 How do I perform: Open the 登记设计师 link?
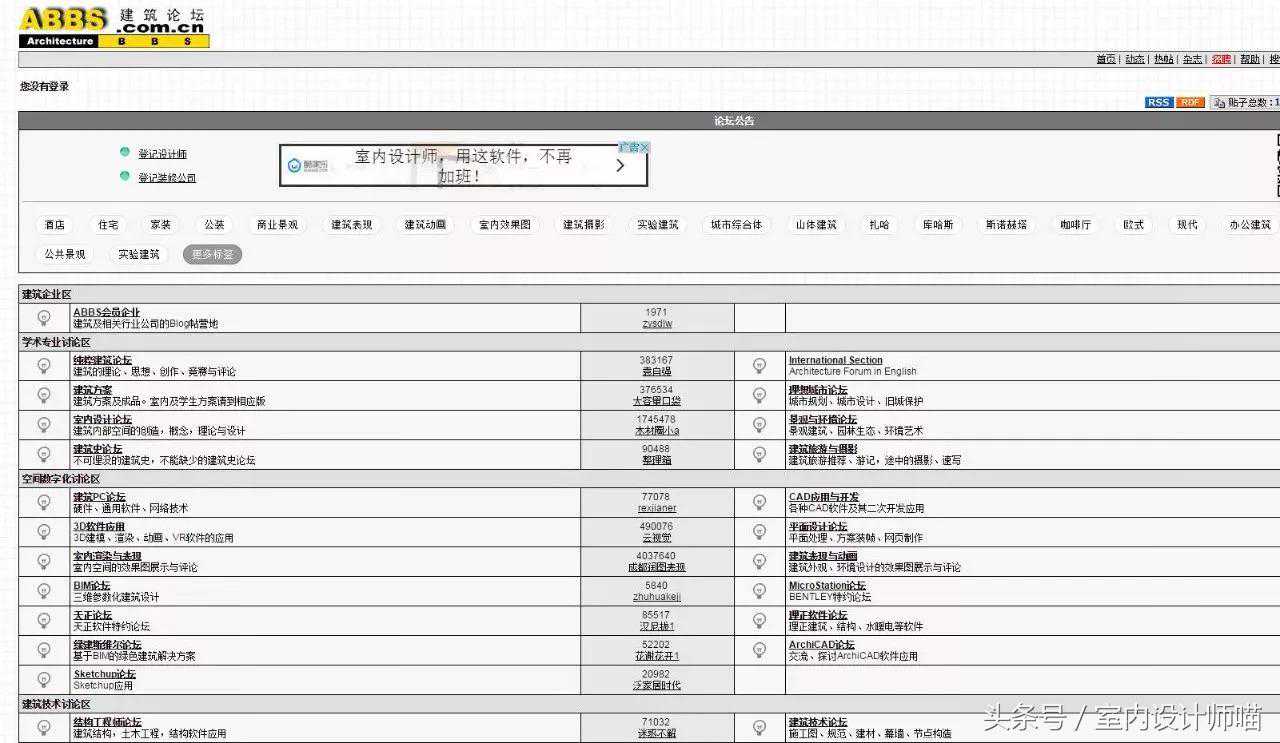(x=162, y=154)
